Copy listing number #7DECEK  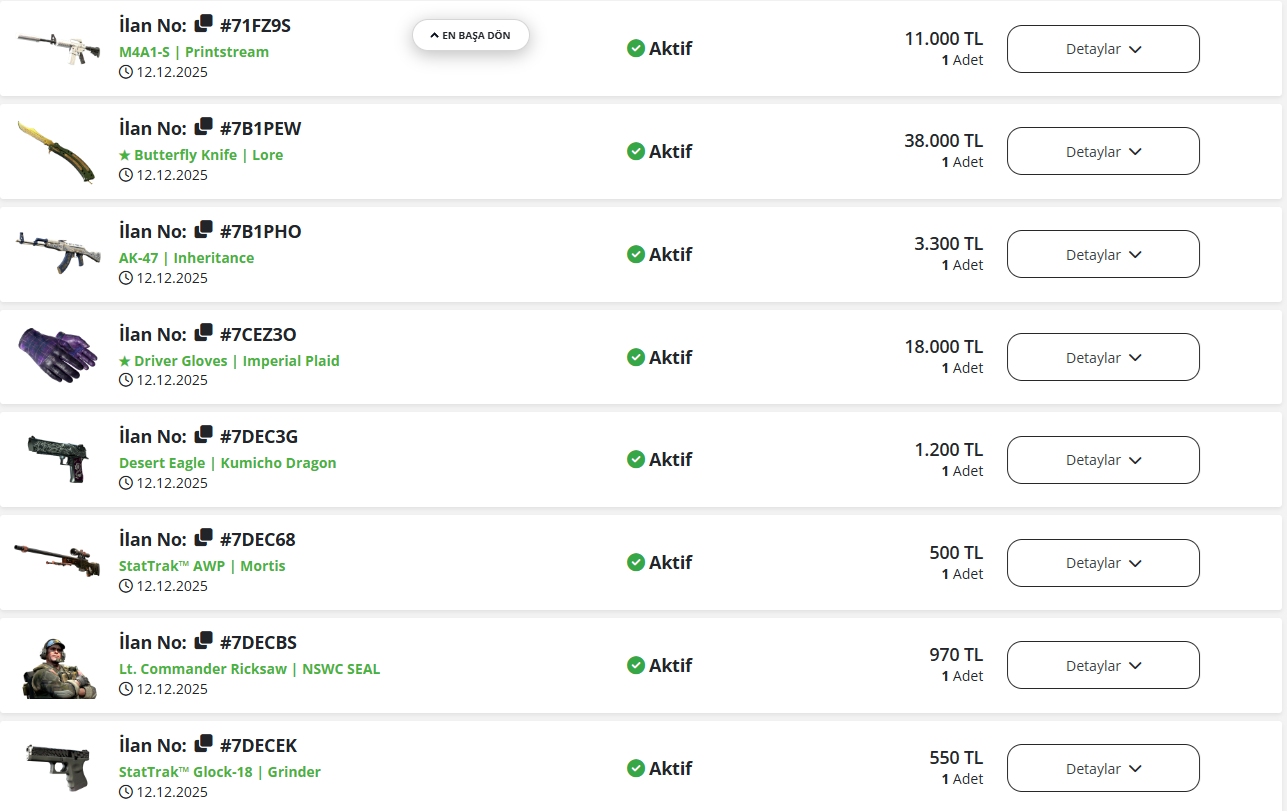click(204, 745)
